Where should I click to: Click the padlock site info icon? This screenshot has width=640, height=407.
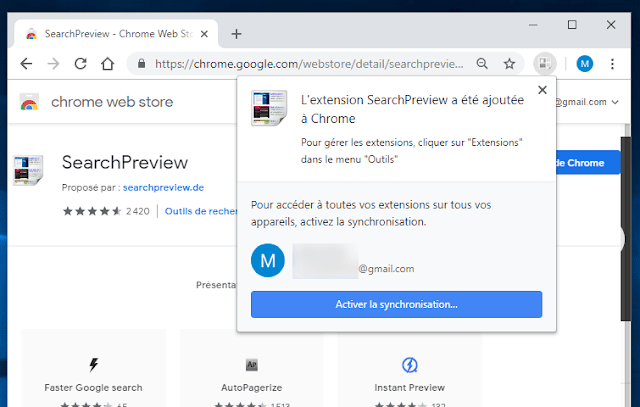(141, 63)
